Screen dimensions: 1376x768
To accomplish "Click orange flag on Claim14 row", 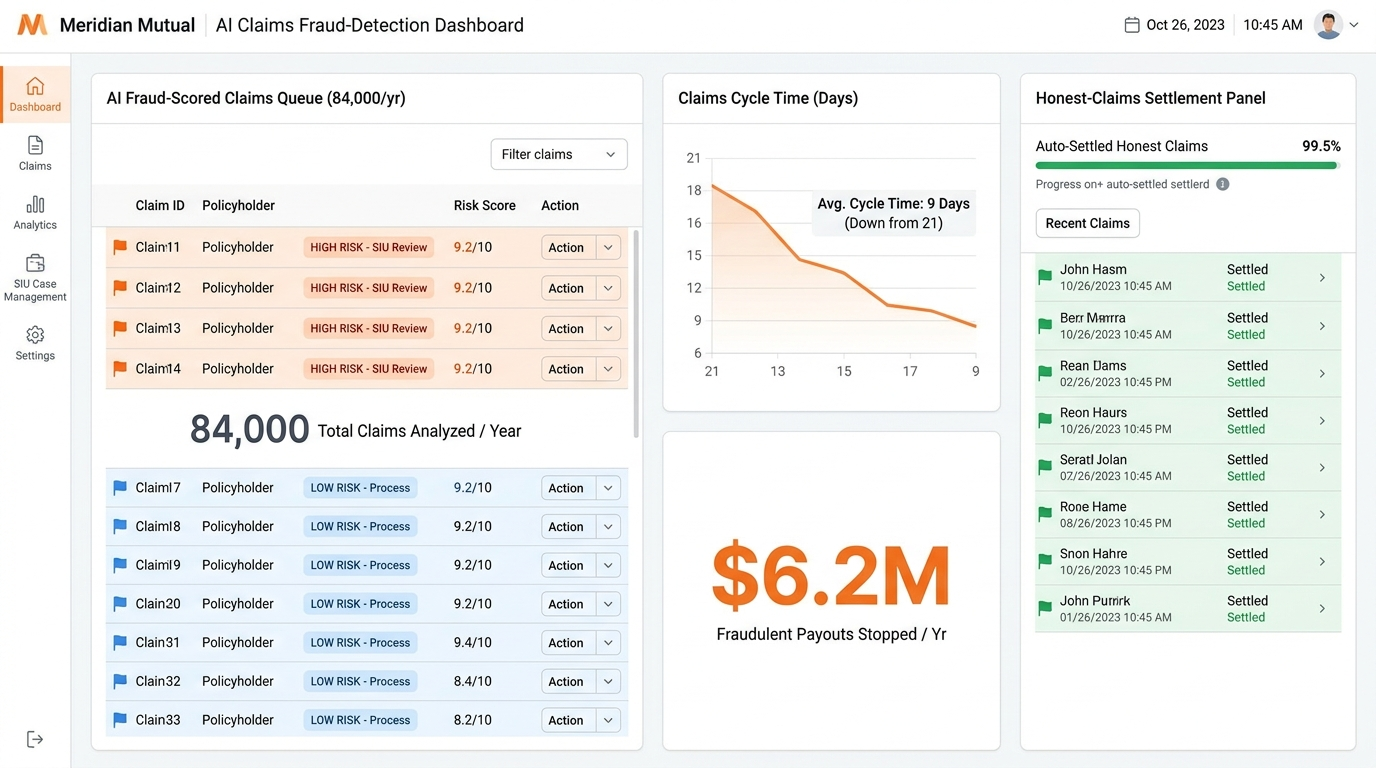I will tap(120, 369).
